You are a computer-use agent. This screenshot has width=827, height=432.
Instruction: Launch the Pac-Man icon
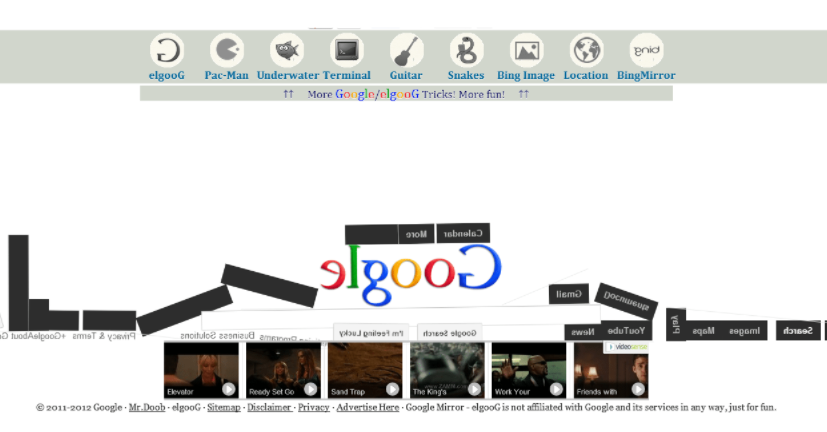(227, 50)
